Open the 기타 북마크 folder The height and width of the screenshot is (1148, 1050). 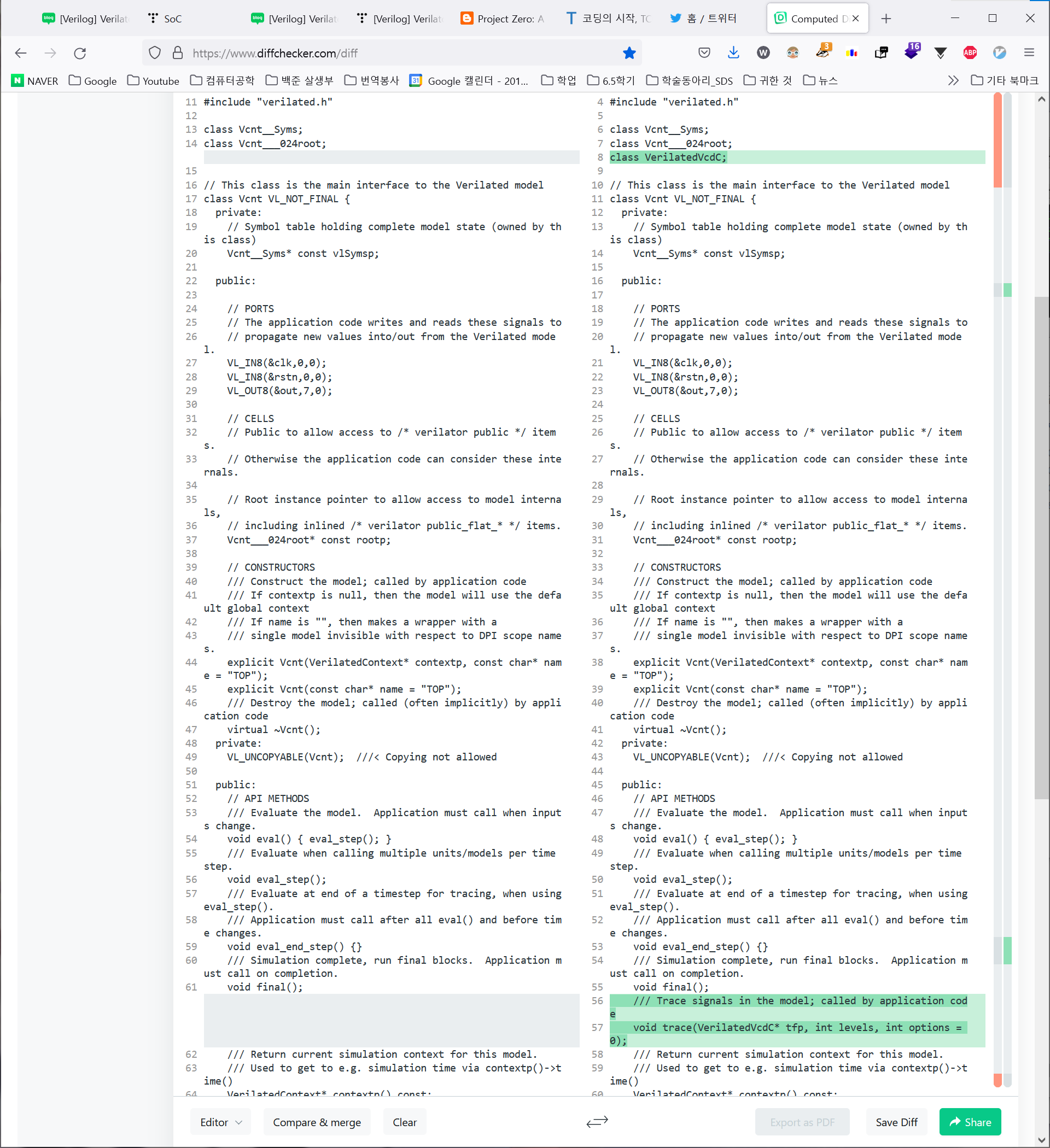1005,80
